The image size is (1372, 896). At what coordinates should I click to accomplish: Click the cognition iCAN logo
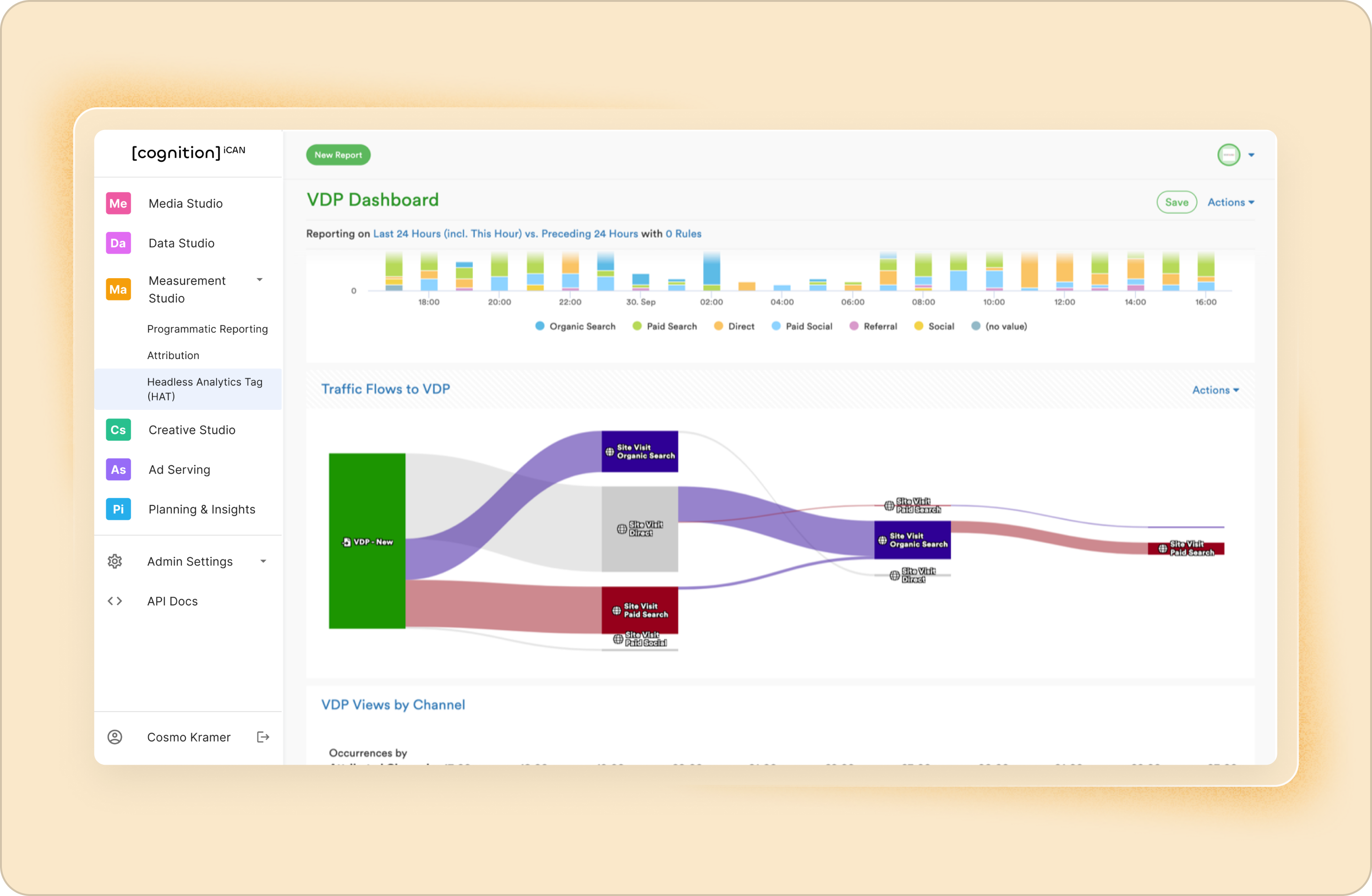(189, 153)
